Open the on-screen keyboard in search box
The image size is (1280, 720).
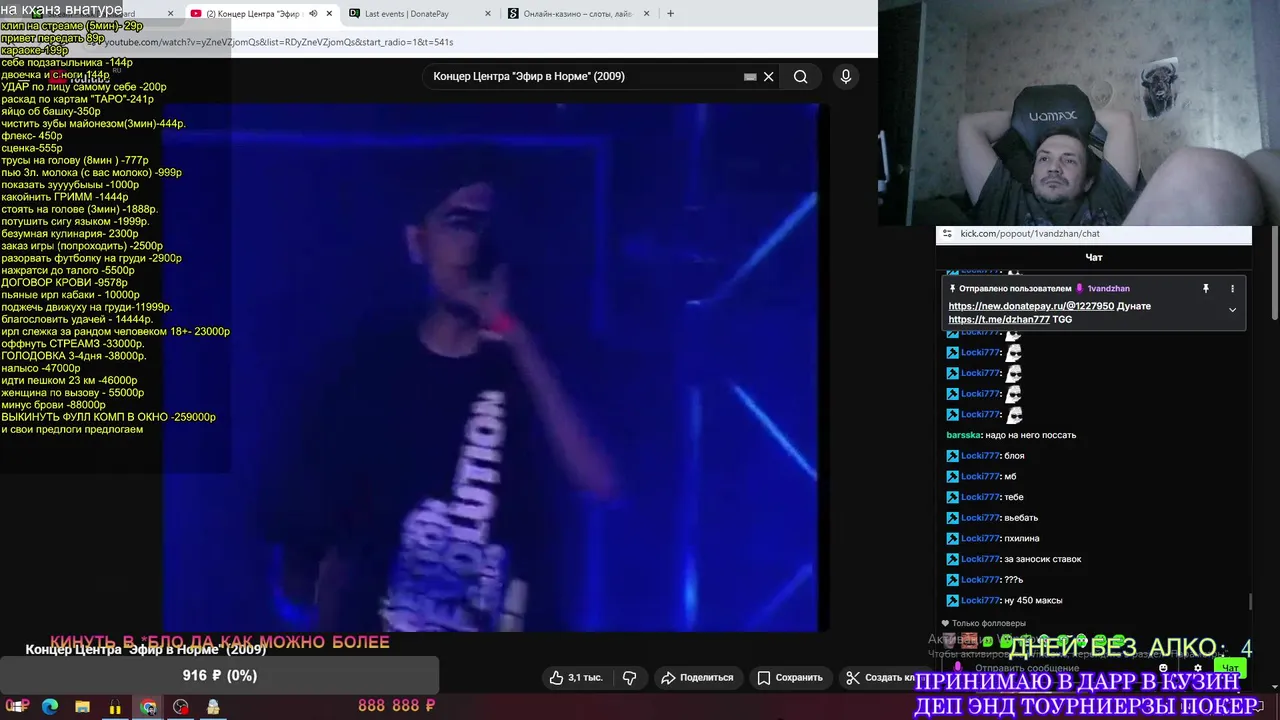coord(750,77)
